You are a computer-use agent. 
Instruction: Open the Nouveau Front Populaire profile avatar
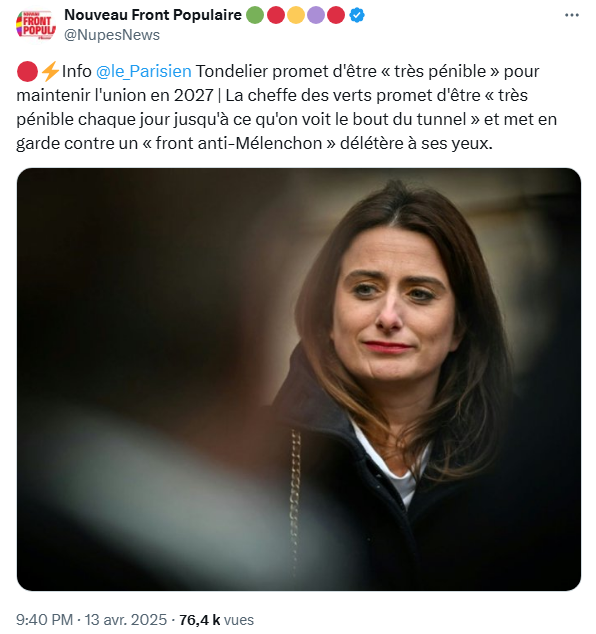(36, 25)
